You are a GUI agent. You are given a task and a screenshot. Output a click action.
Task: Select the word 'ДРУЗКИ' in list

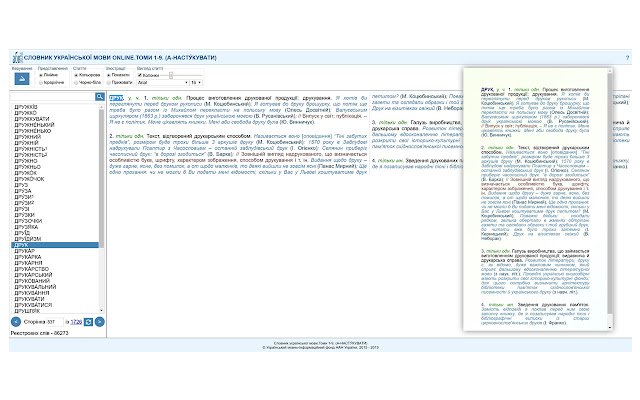pos(24,215)
